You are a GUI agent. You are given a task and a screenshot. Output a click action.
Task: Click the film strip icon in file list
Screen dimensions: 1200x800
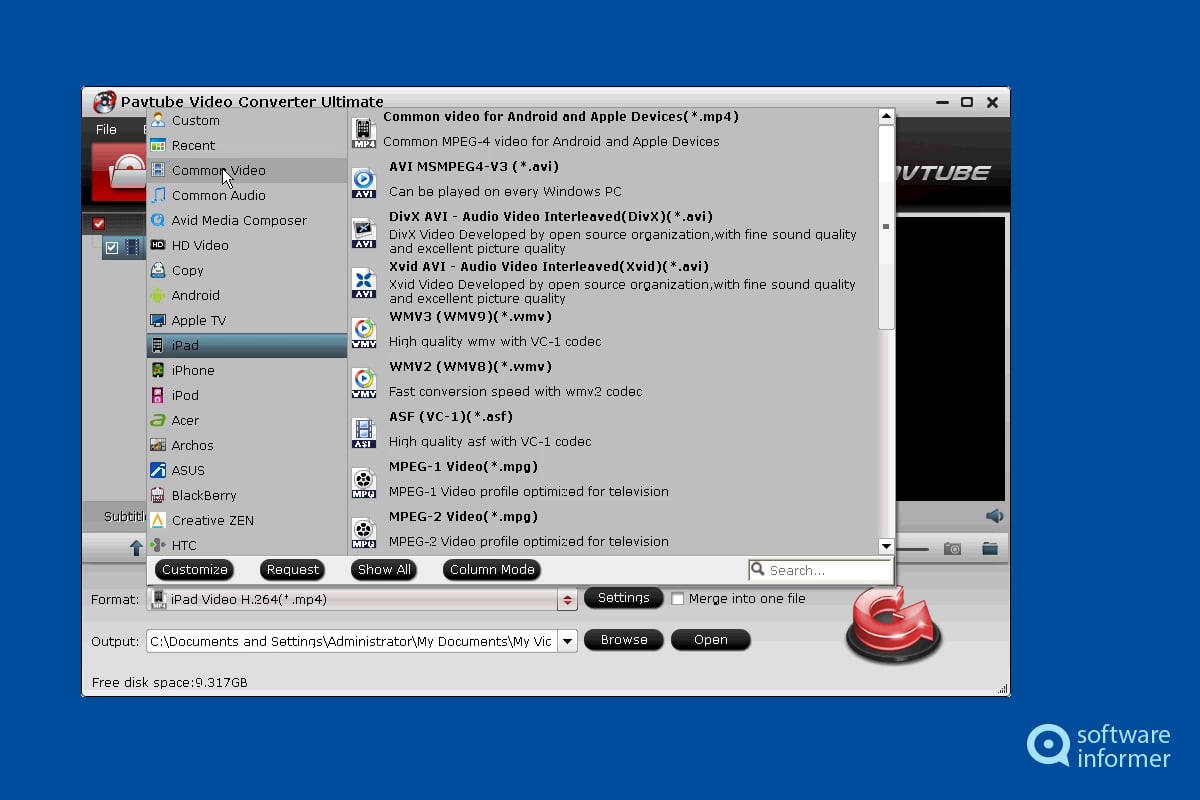pyautogui.click(x=132, y=247)
